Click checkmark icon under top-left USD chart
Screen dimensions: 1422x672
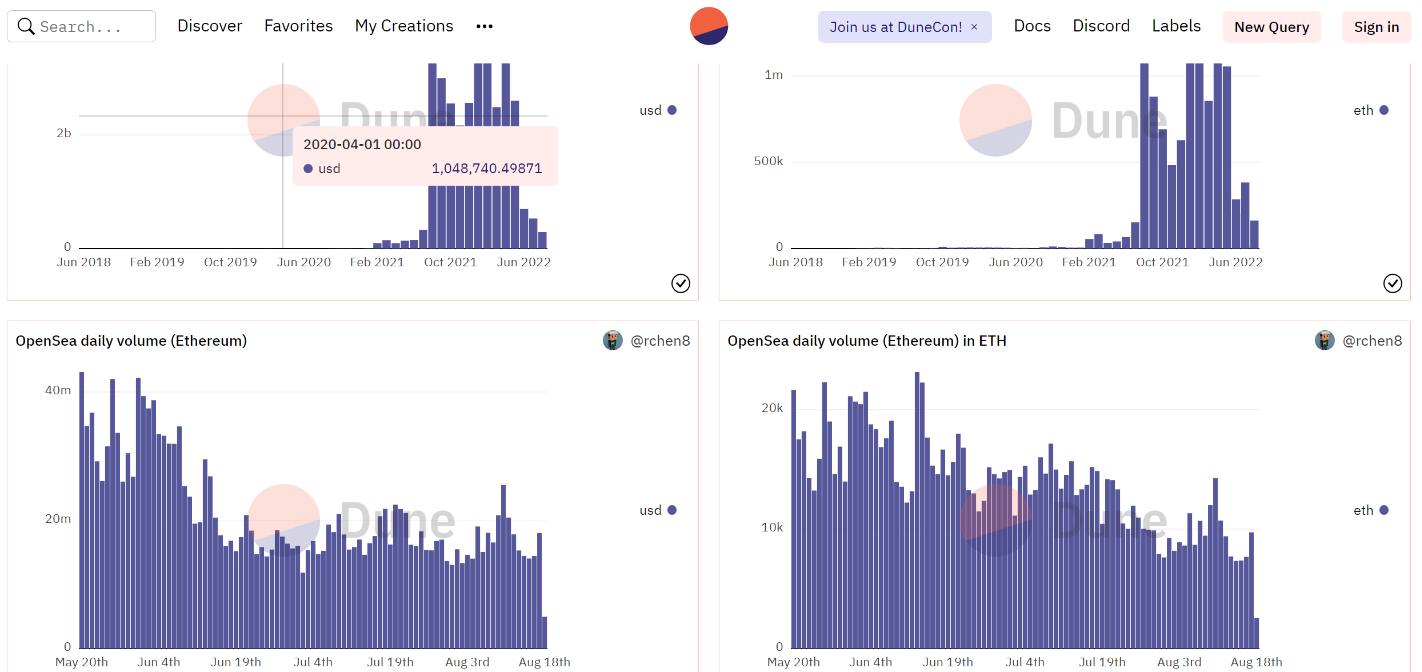pyautogui.click(x=680, y=284)
